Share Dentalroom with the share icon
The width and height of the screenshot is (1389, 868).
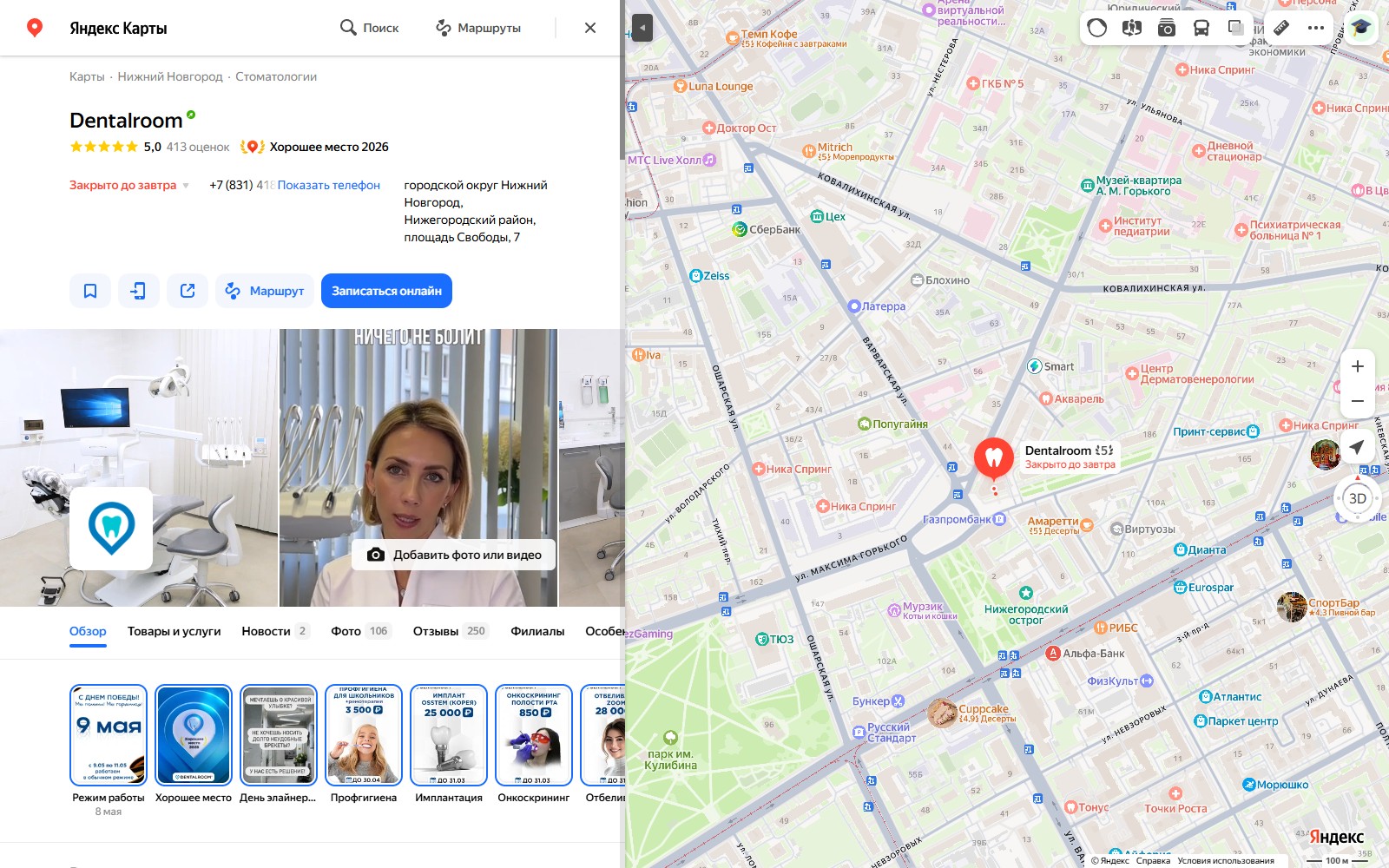(188, 291)
